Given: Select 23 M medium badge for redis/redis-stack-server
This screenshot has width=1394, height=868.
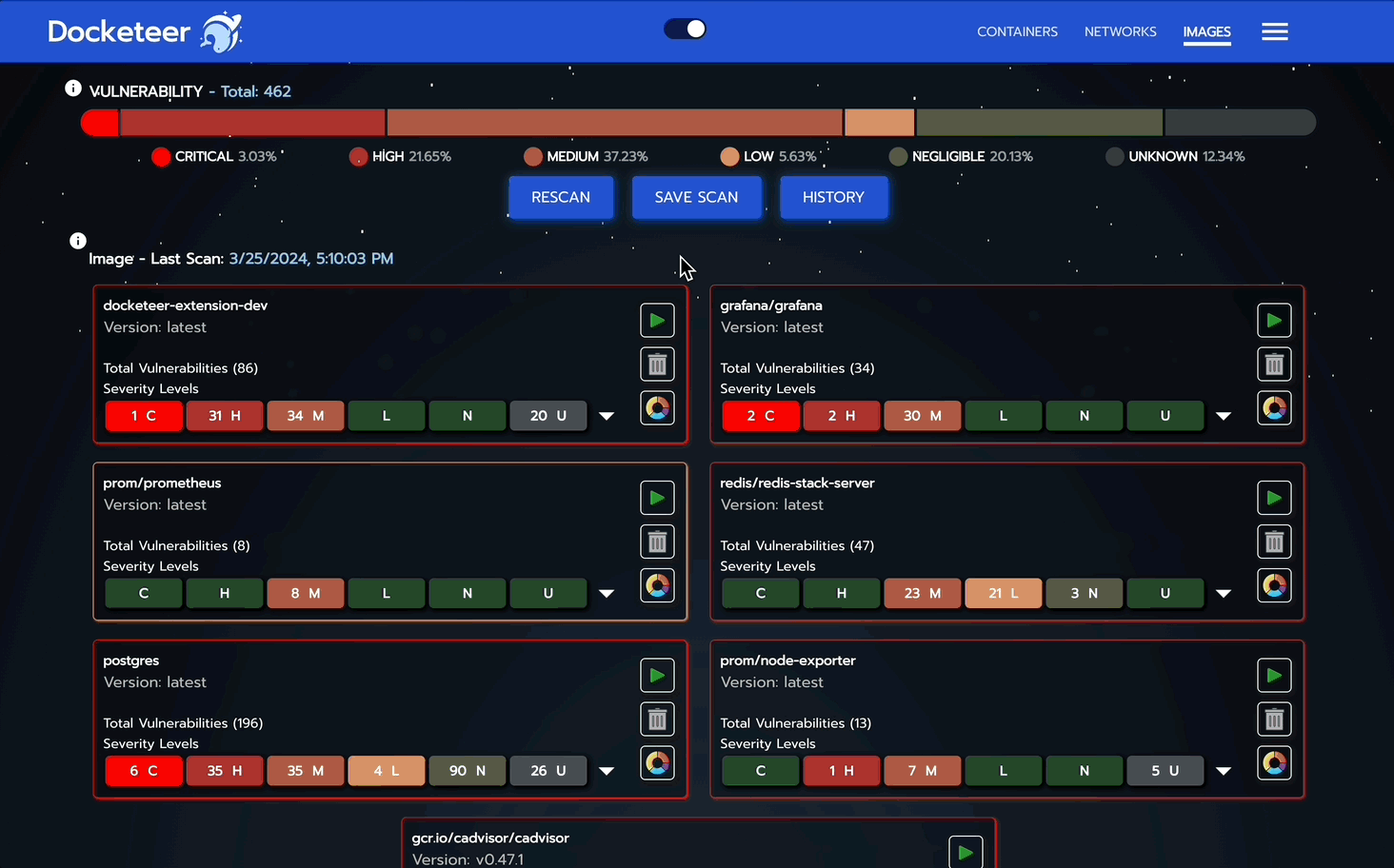Looking at the screenshot, I should [x=923, y=593].
